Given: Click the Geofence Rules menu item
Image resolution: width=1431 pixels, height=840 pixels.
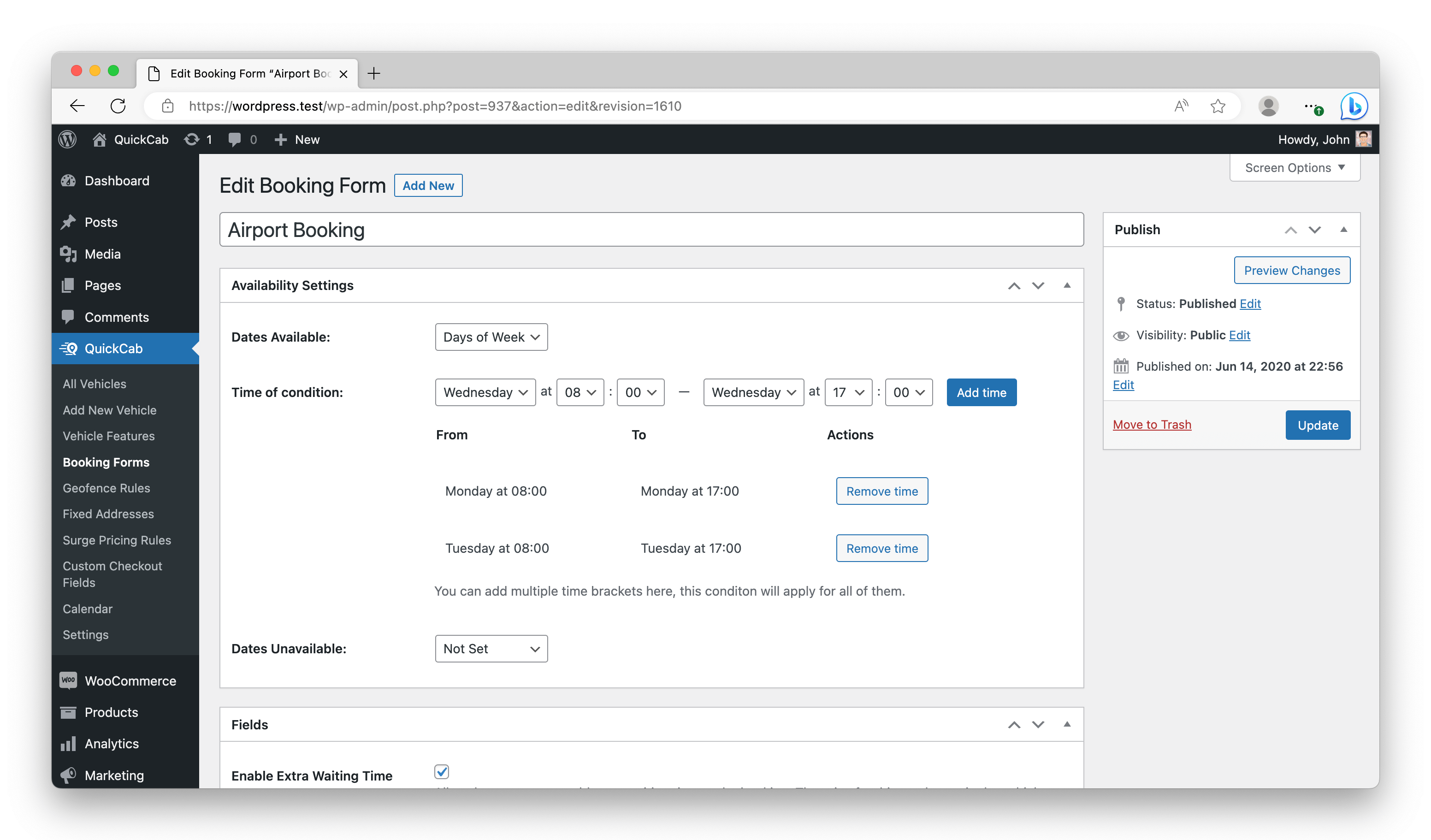Looking at the screenshot, I should tap(107, 487).
